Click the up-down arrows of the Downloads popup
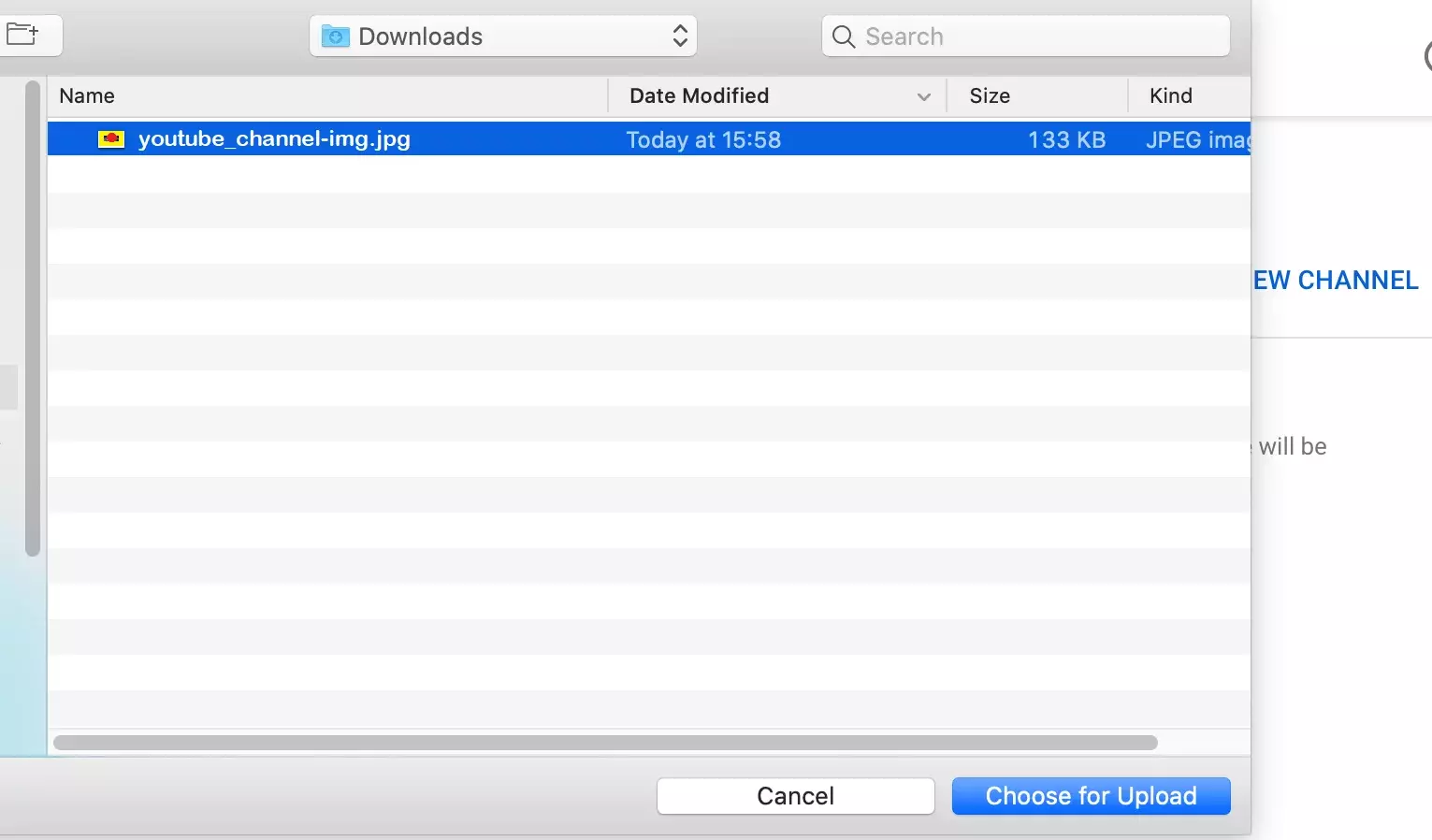 680,36
